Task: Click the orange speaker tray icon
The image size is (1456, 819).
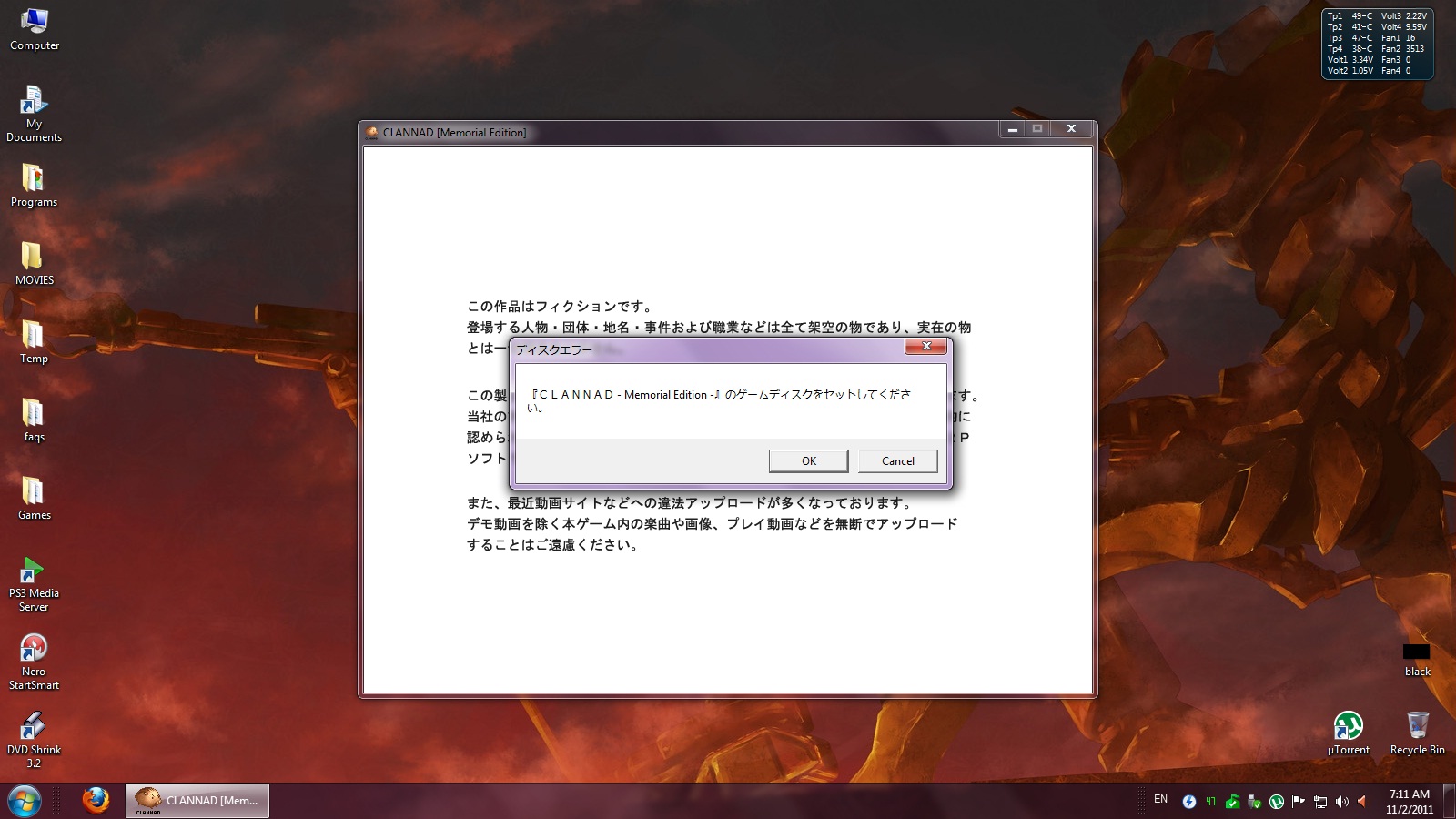Action: 1362,802
